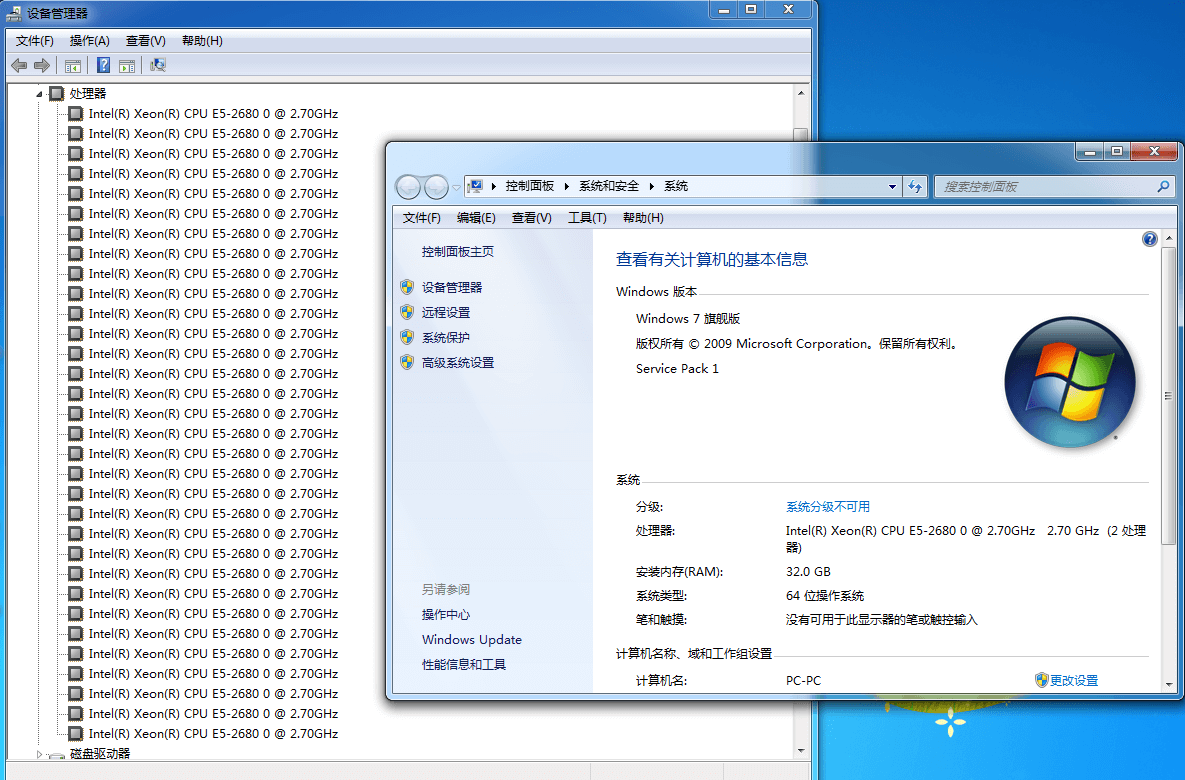Click System window scrollbar down arrow
This screenshot has height=780, width=1185.
click(x=1168, y=684)
